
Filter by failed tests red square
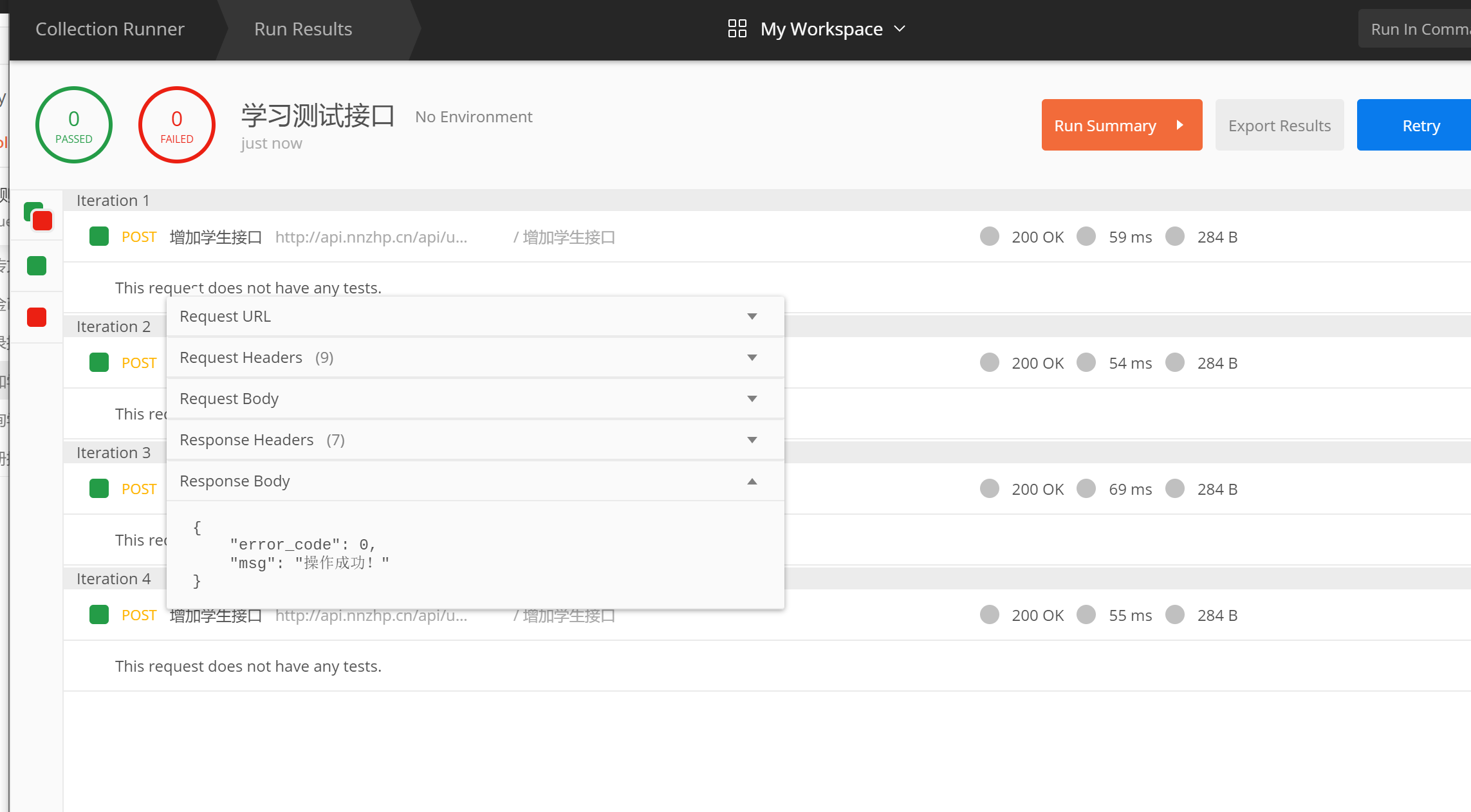[37, 317]
